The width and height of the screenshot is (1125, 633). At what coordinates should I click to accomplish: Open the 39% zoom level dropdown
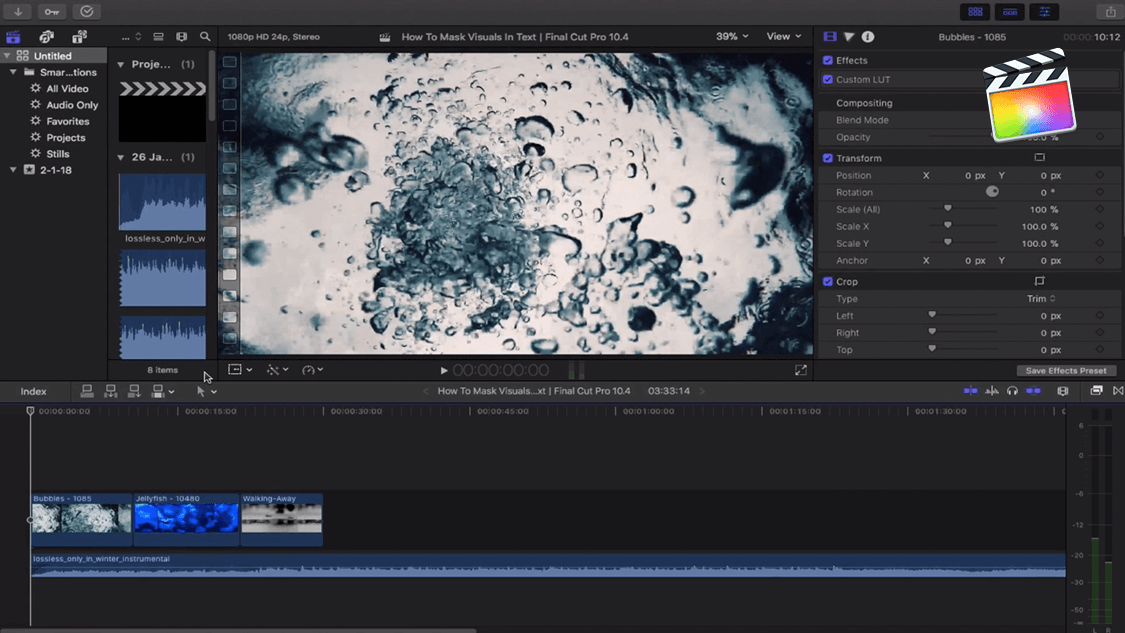coord(732,37)
